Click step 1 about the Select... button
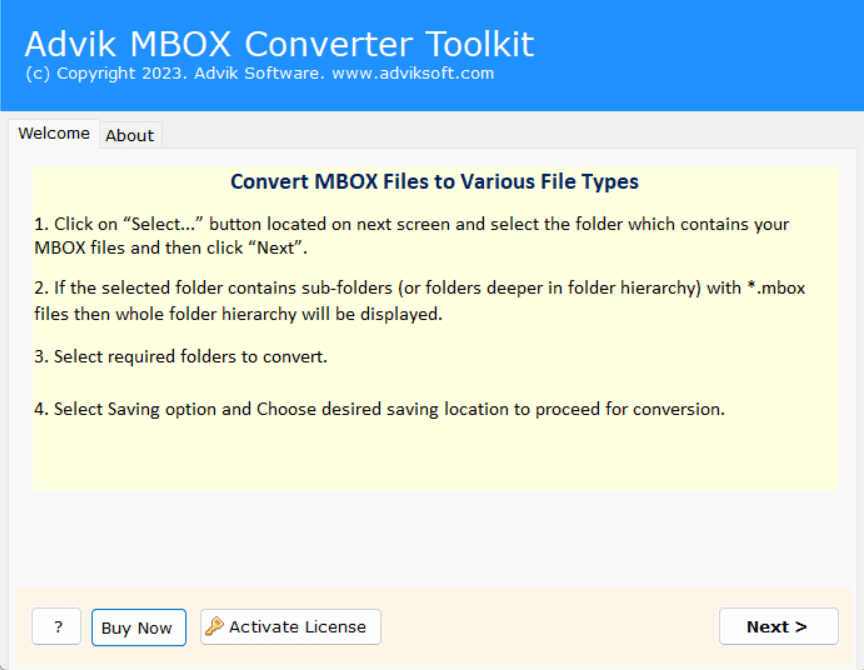 click(x=412, y=236)
